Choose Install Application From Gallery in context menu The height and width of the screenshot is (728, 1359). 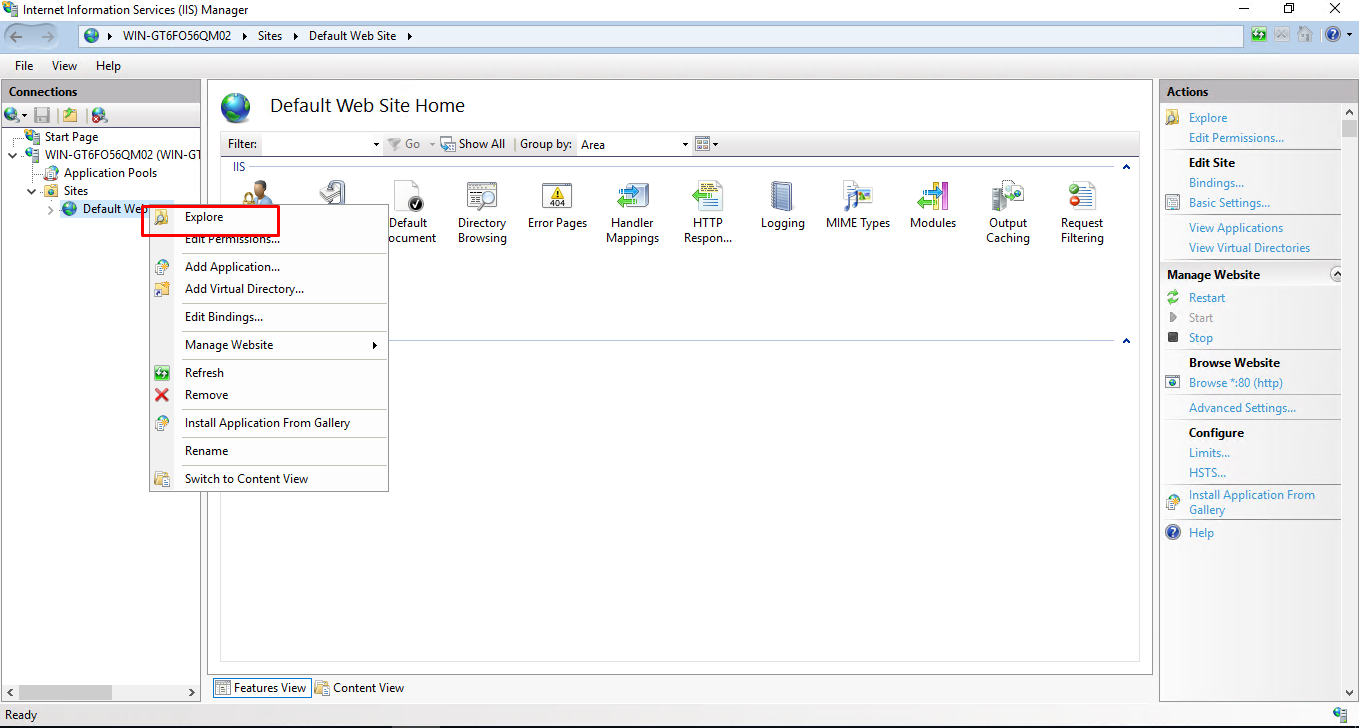(267, 423)
